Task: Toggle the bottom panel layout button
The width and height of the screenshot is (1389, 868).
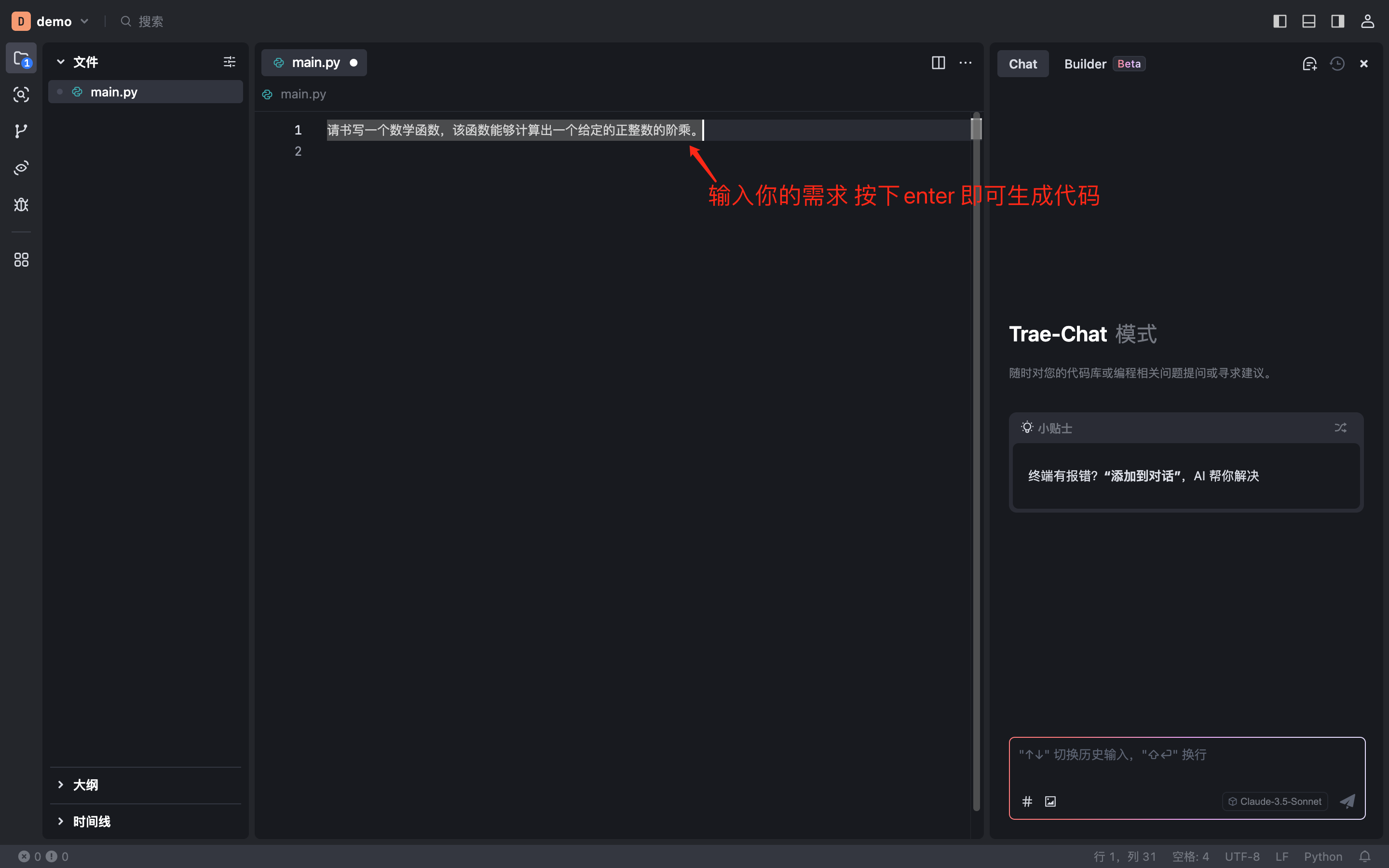Action: (1308, 21)
